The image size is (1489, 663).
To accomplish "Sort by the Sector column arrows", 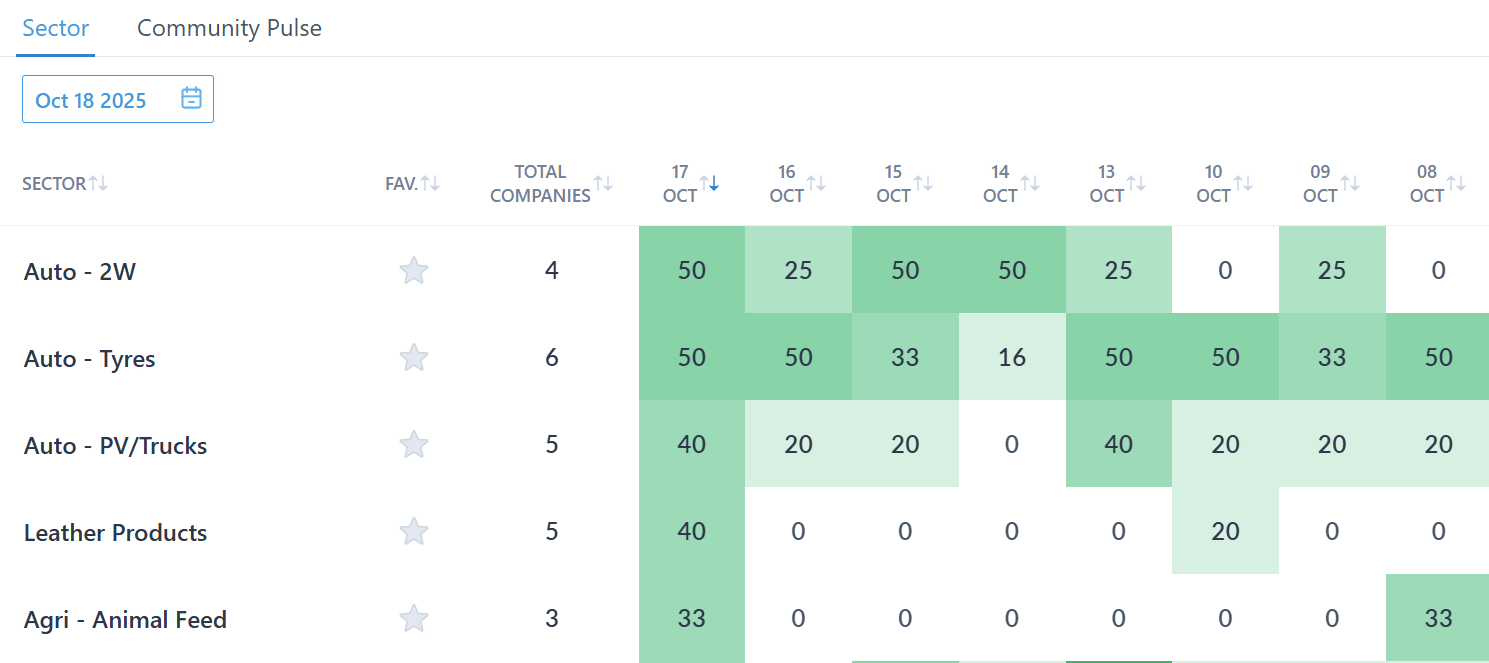I will (x=98, y=183).
